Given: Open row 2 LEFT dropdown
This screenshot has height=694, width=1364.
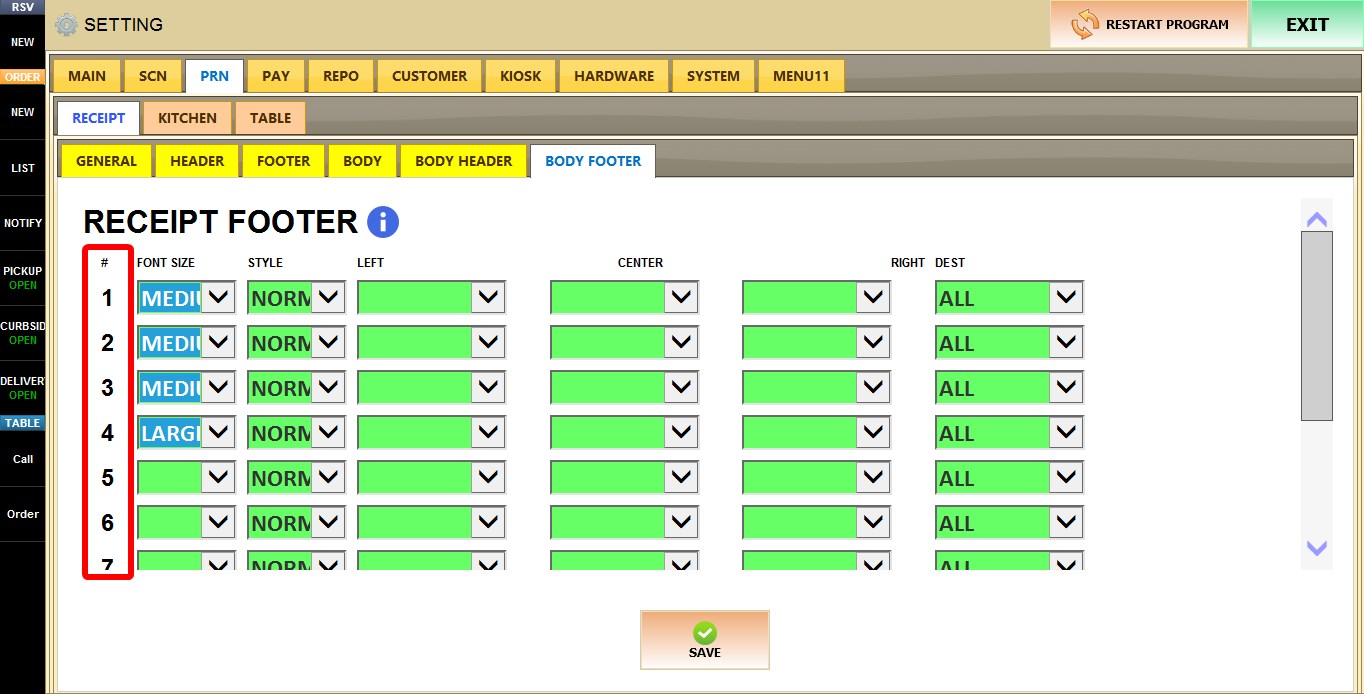Looking at the screenshot, I should [x=488, y=342].
